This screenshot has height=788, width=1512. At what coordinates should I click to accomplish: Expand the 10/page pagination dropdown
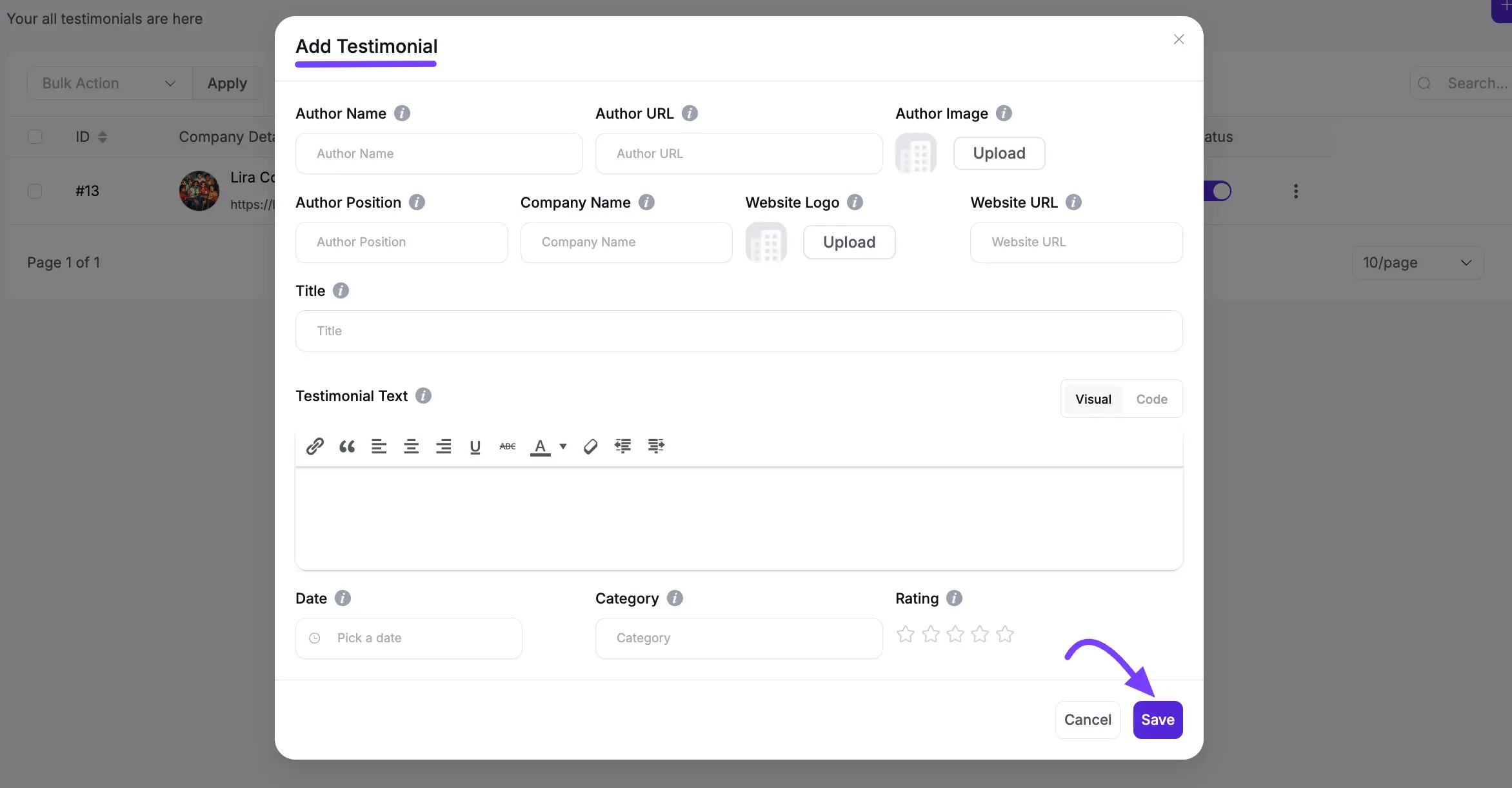(1417, 262)
